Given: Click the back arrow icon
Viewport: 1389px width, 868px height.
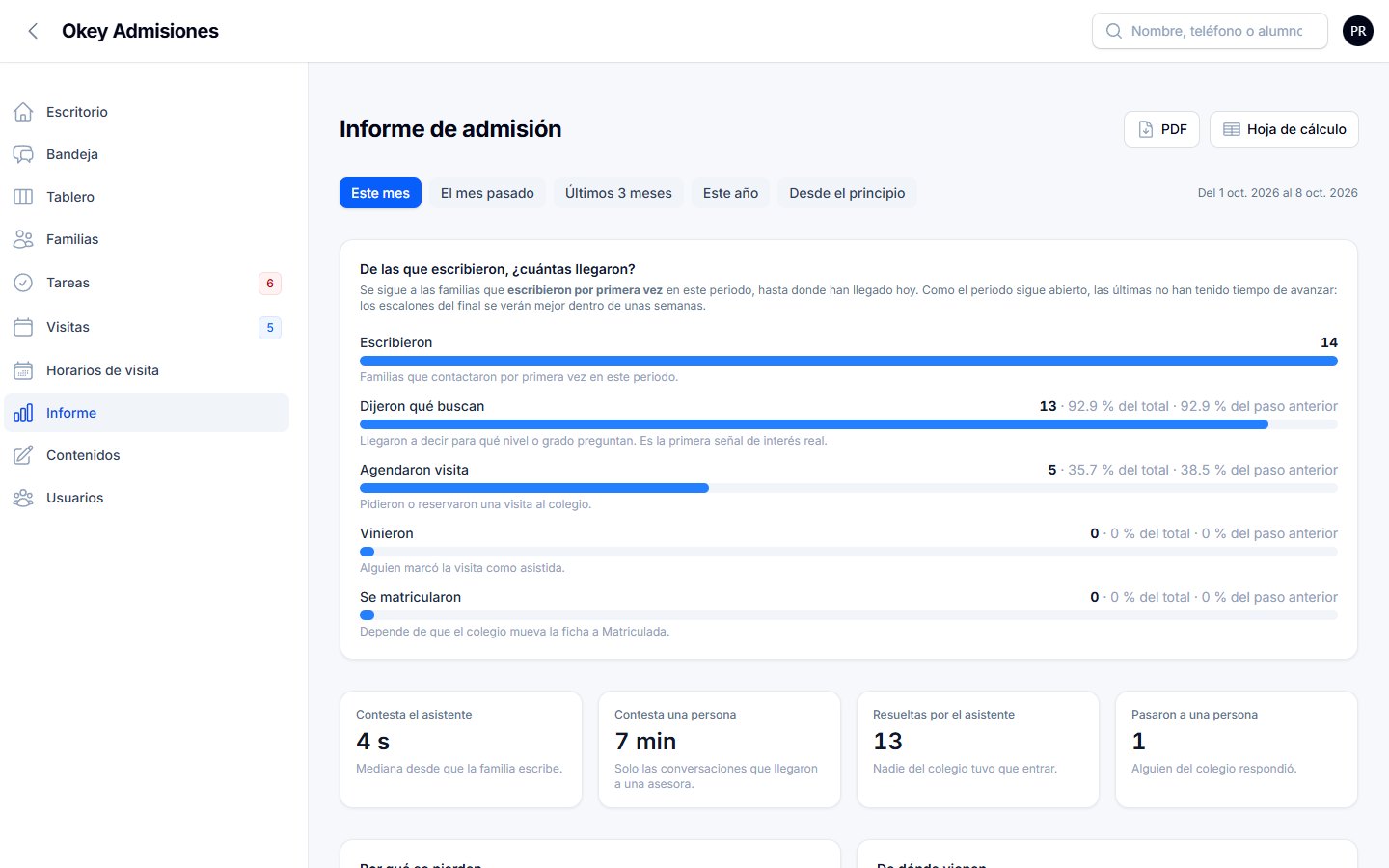Looking at the screenshot, I should (x=33, y=31).
